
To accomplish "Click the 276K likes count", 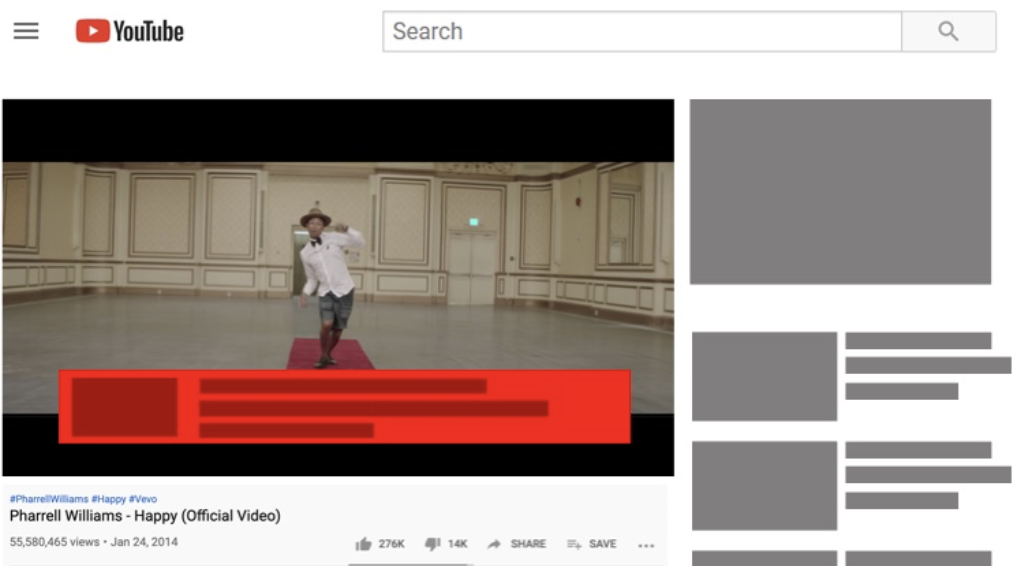I will click(x=391, y=544).
